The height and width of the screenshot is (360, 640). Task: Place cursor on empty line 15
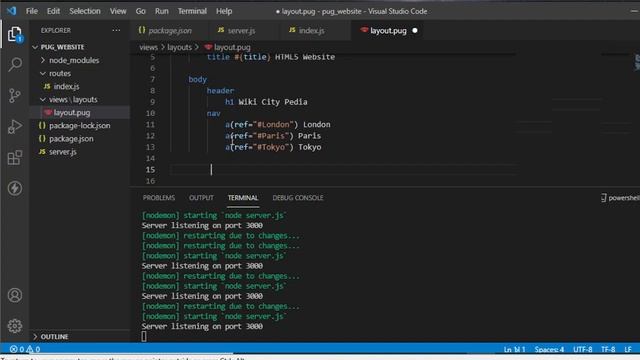343,170
